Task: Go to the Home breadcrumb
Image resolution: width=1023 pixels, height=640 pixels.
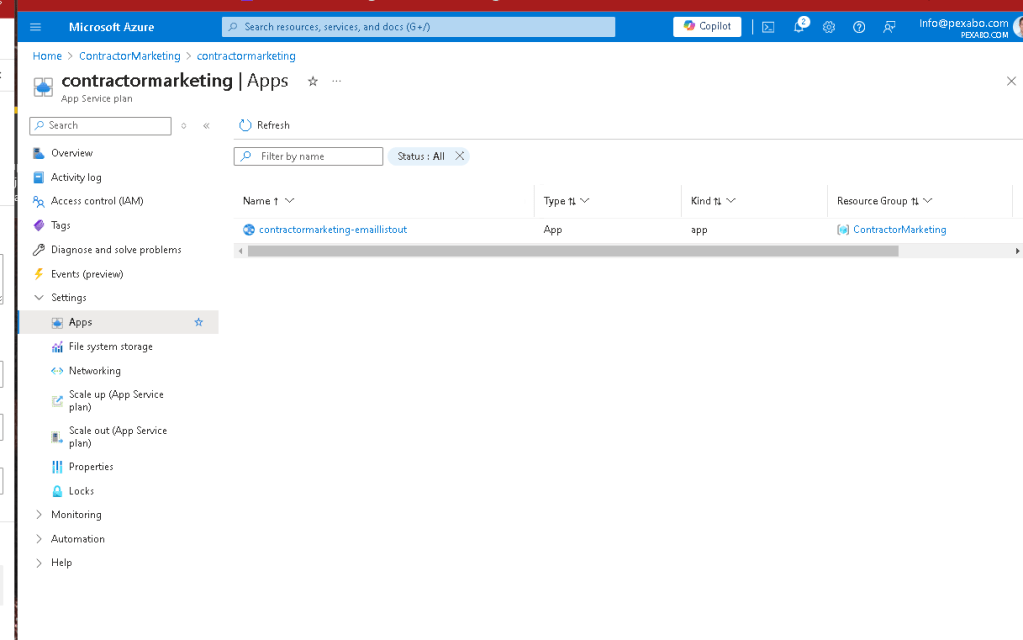Action: (x=47, y=56)
